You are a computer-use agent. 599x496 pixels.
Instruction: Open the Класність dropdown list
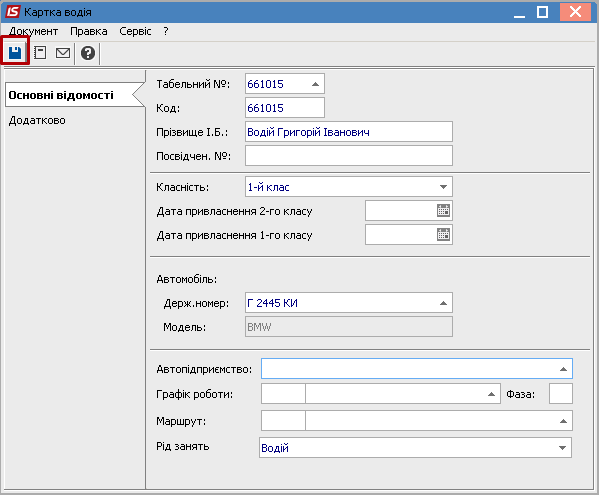click(x=443, y=187)
